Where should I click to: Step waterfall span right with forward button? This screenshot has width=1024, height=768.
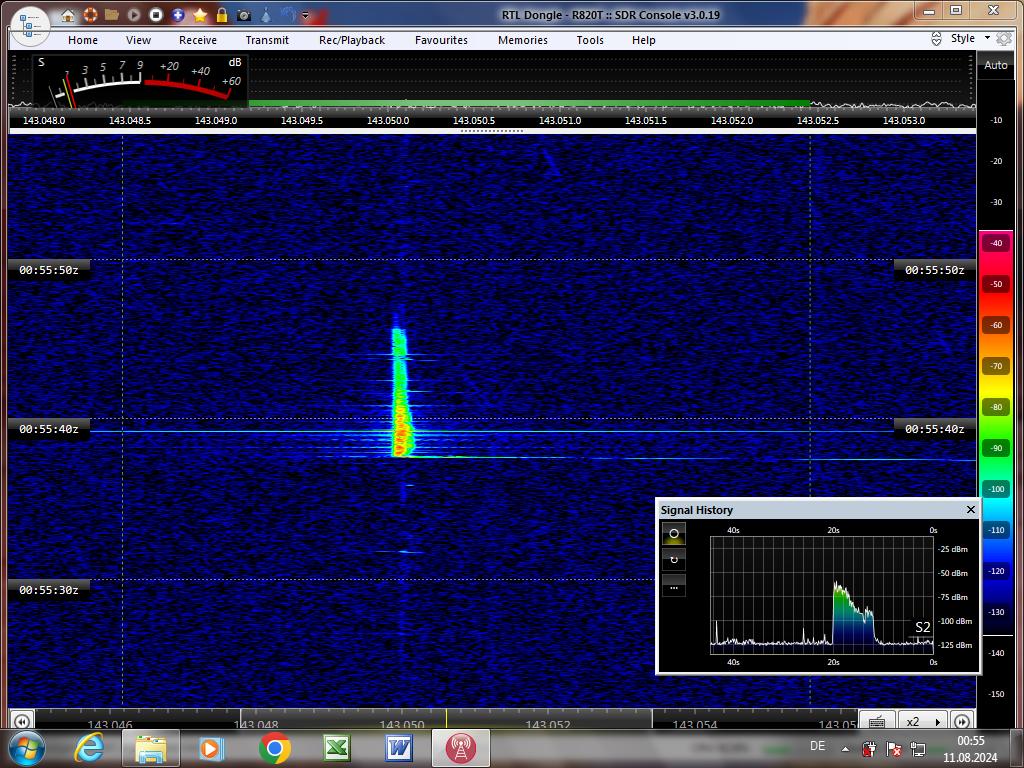click(962, 721)
